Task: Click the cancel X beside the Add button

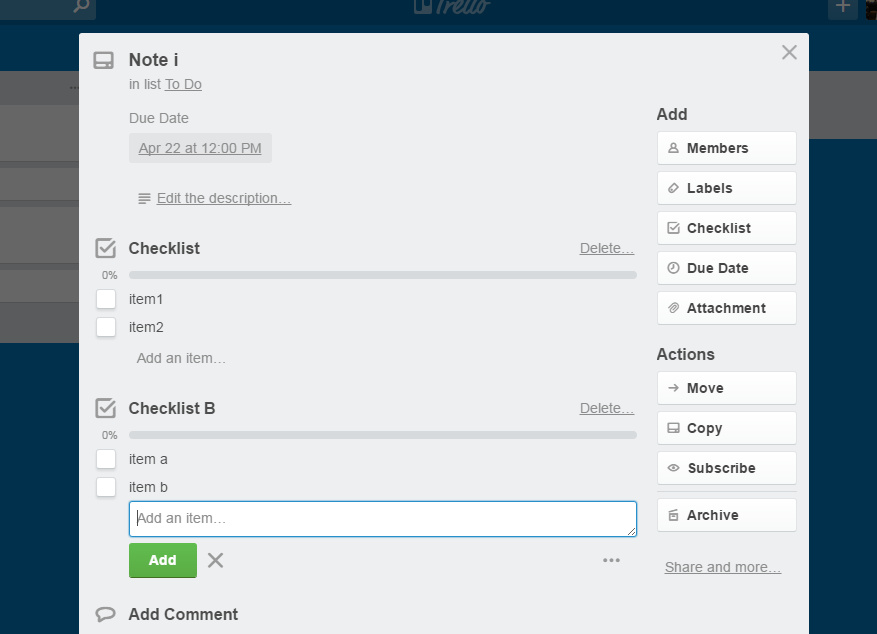Action: (x=215, y=560)
